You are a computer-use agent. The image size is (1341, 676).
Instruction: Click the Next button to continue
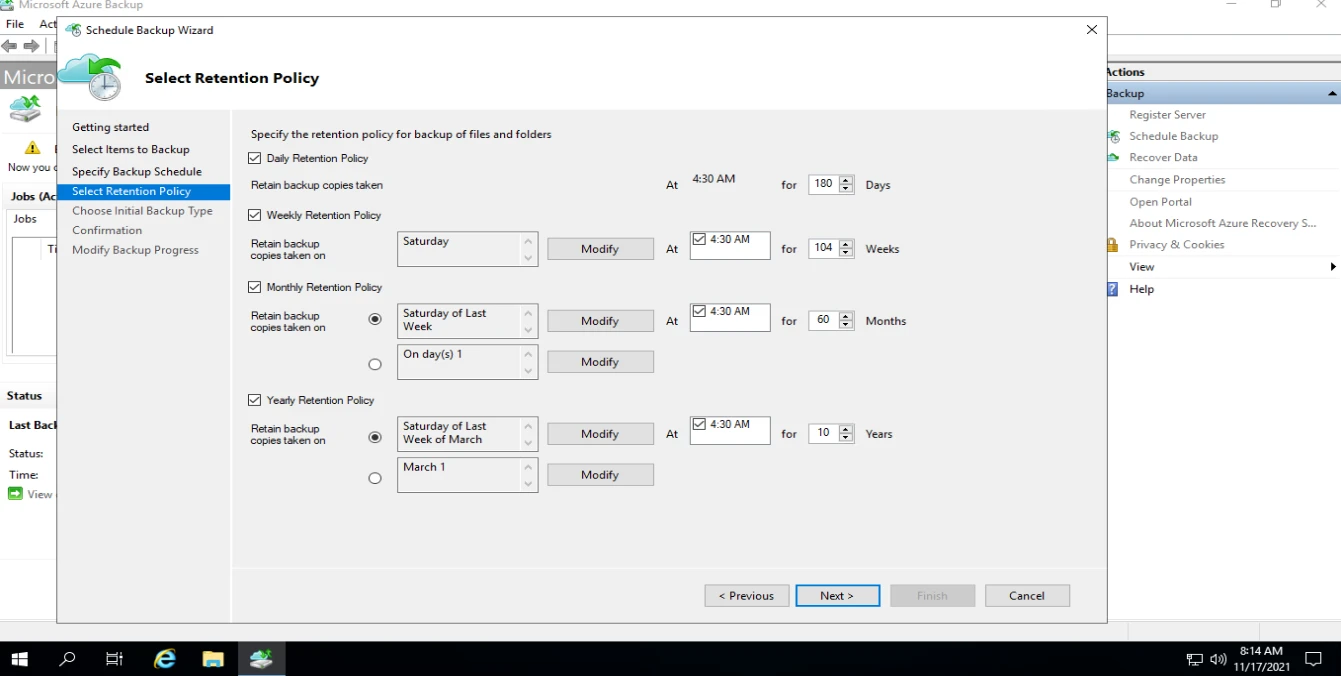point(837,595)
